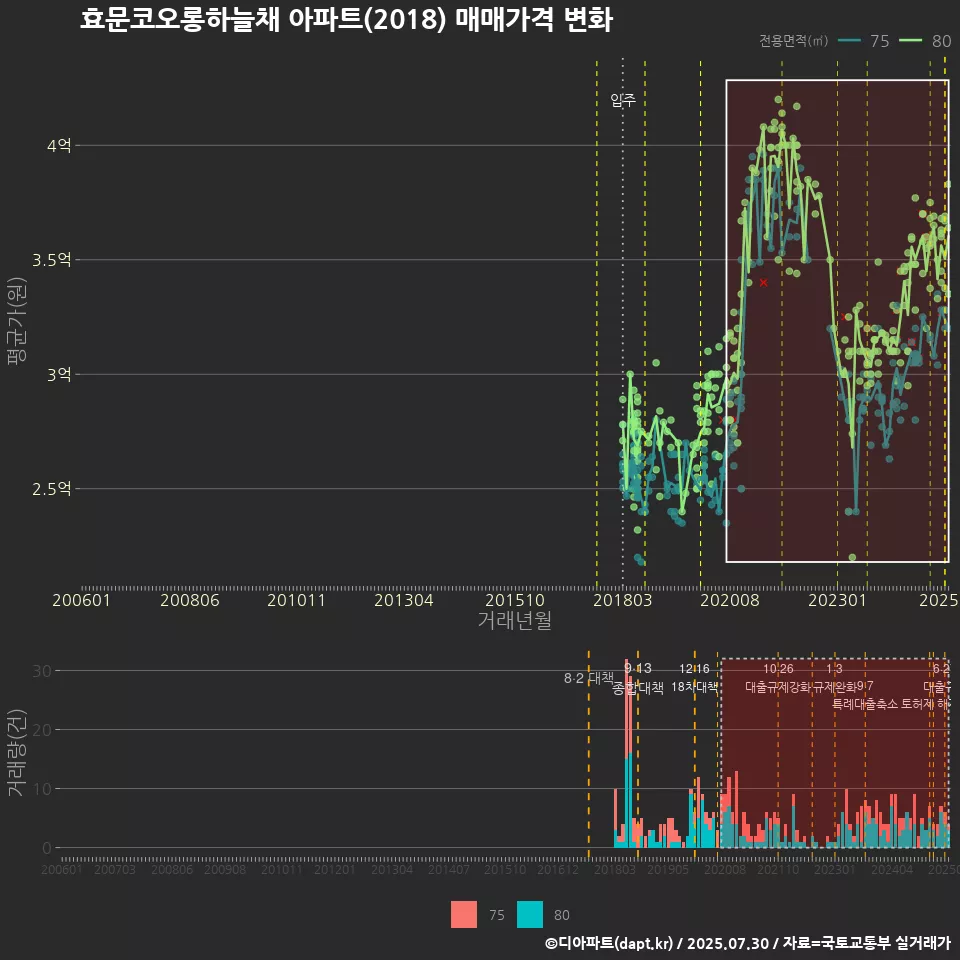Viewport: 960px width, 960px height.
Task: Click 201011 on the price chart axis
Action: point(296,600)
